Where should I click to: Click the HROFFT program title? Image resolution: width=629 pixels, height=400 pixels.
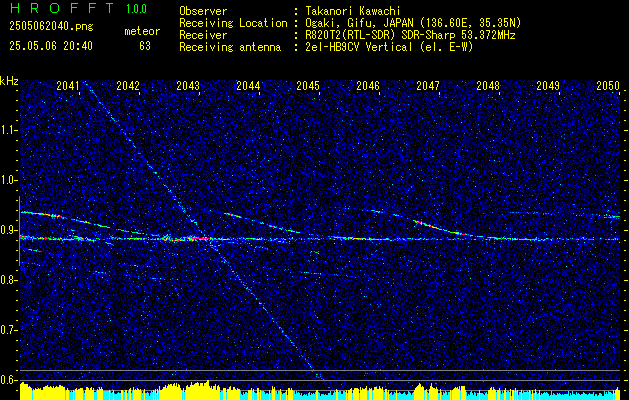point(61,8)
